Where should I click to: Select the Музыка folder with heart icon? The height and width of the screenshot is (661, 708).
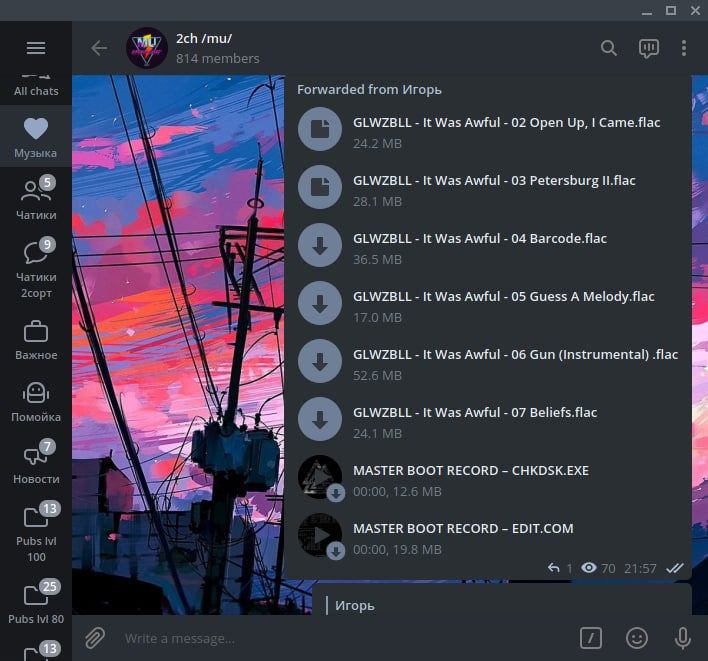[x=36, y=137]
